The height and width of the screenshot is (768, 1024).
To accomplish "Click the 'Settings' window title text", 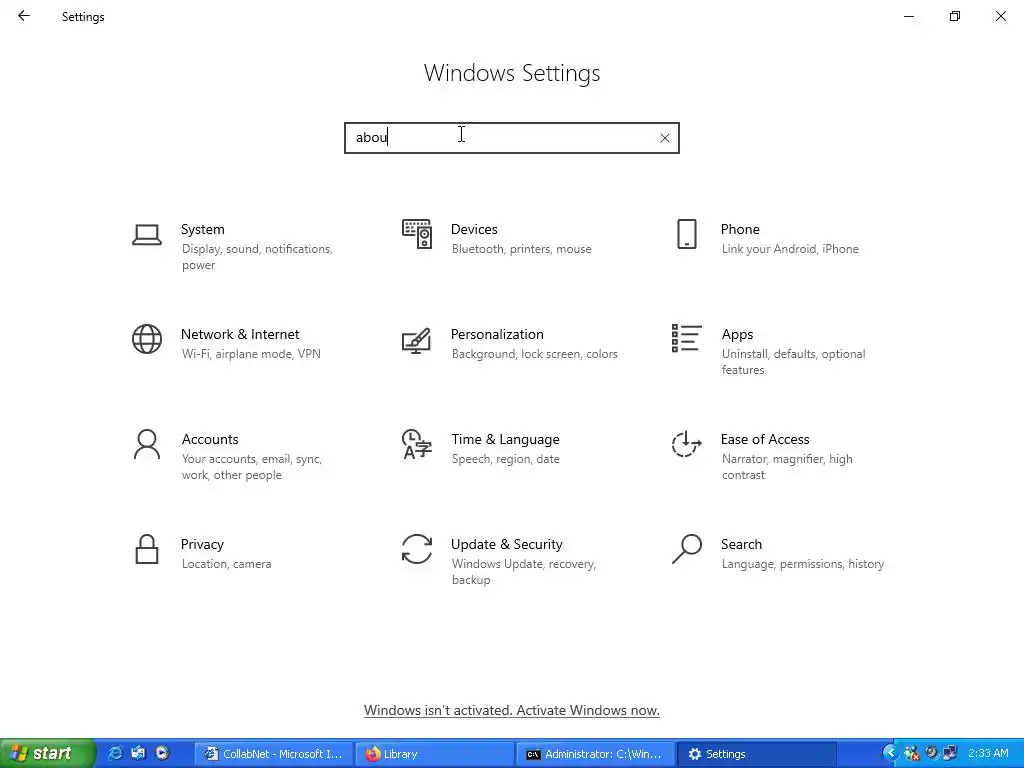I will (83, 17).
